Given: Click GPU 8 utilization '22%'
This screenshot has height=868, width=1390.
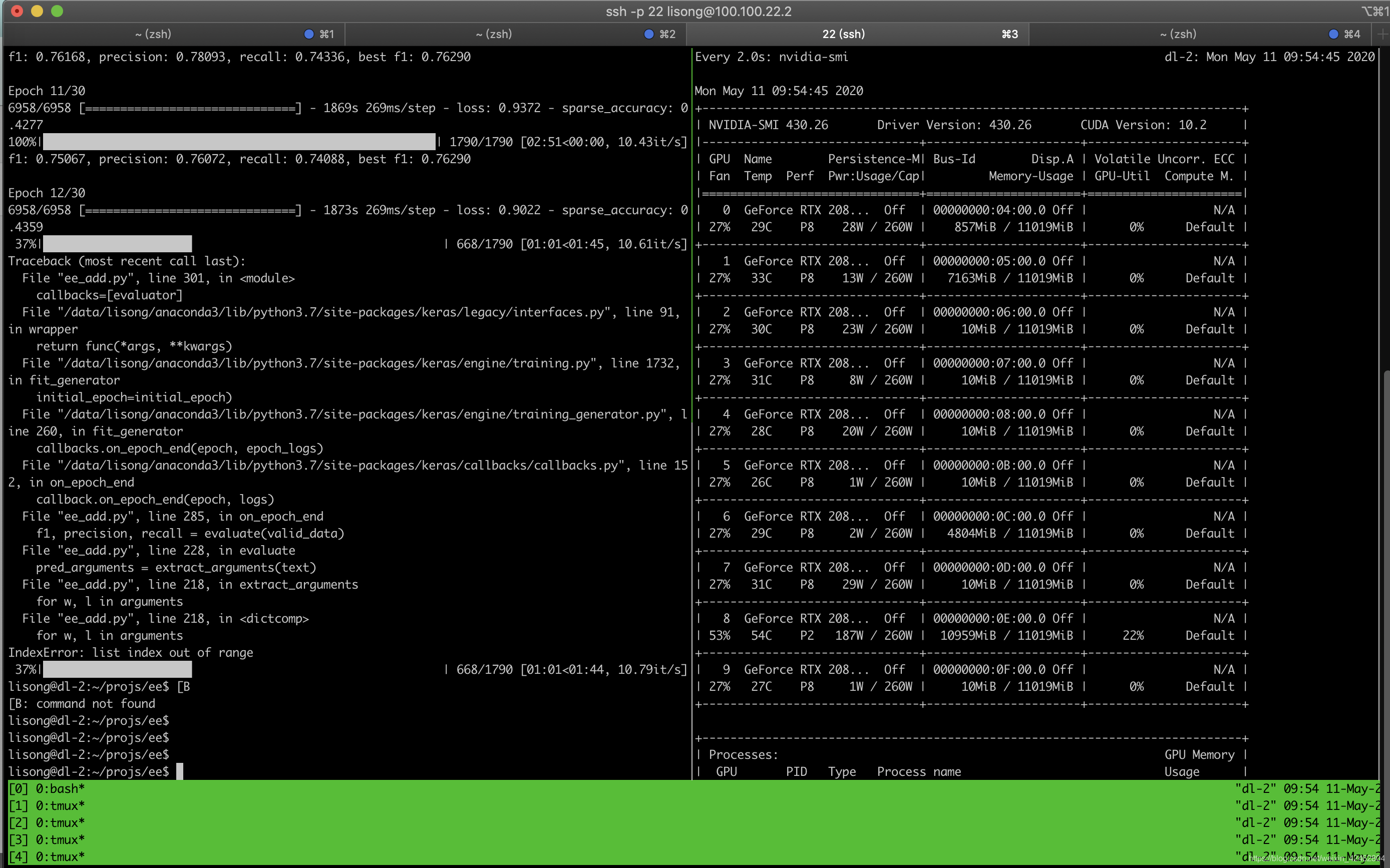Looking at the screenshot, I should pos(1133,636).
